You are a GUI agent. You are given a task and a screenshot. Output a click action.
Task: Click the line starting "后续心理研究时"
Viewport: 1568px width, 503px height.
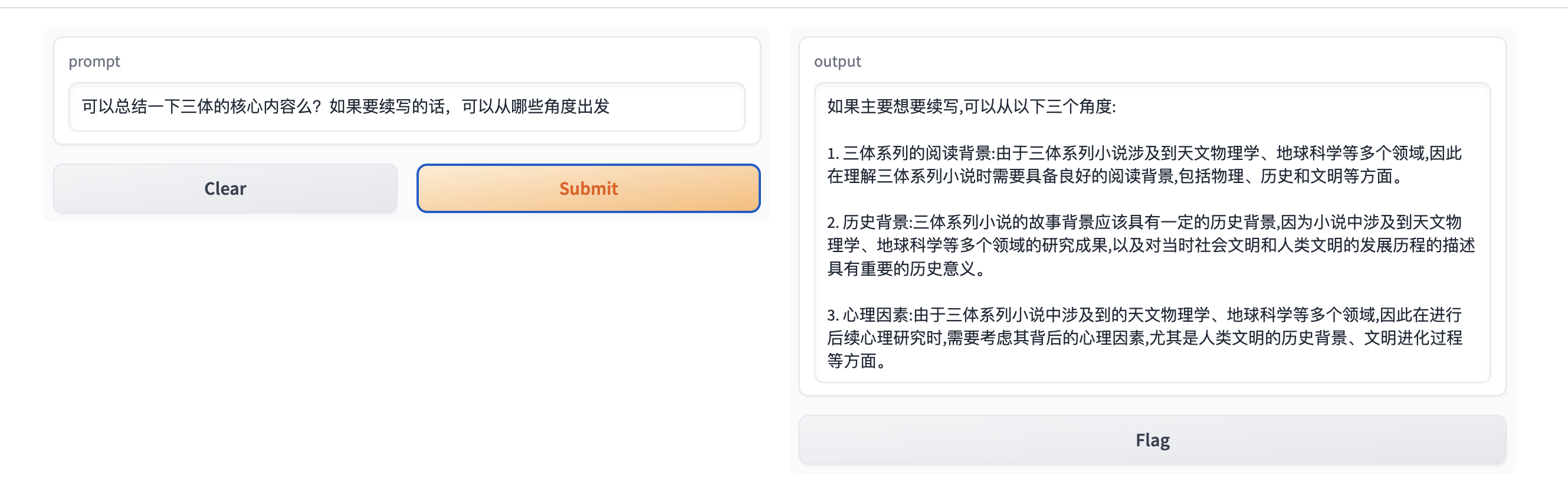(1144, 338)
